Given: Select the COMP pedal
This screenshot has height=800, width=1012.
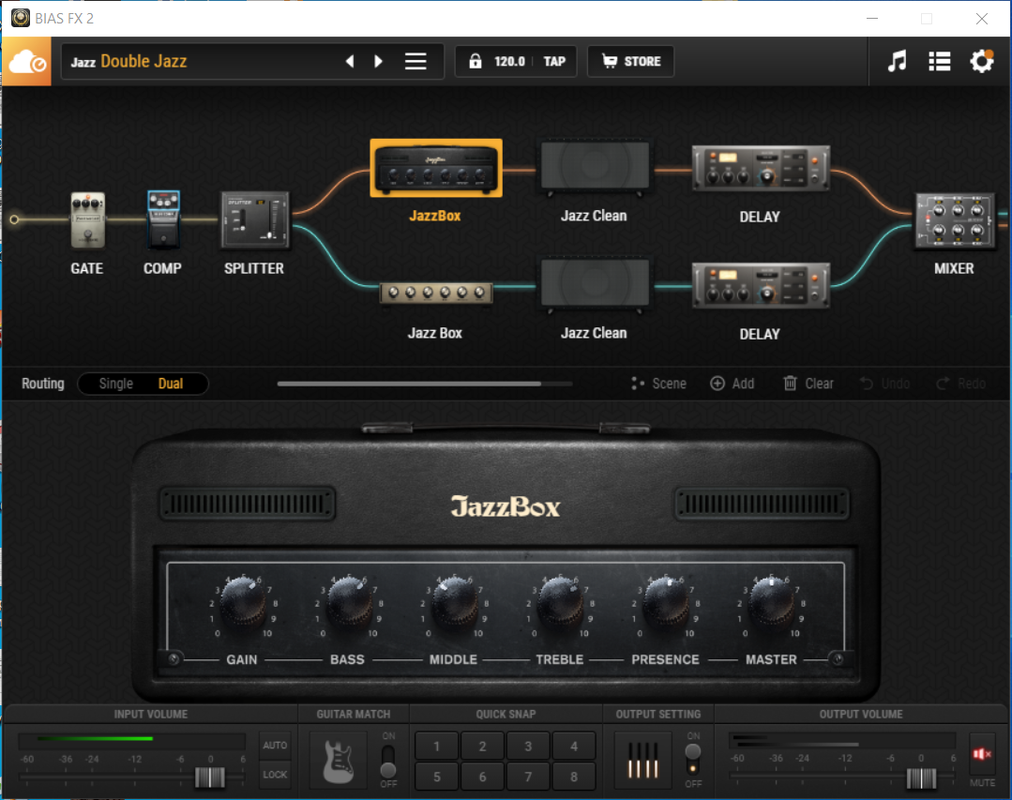Looking at the screenshot, I should (163, 219).
